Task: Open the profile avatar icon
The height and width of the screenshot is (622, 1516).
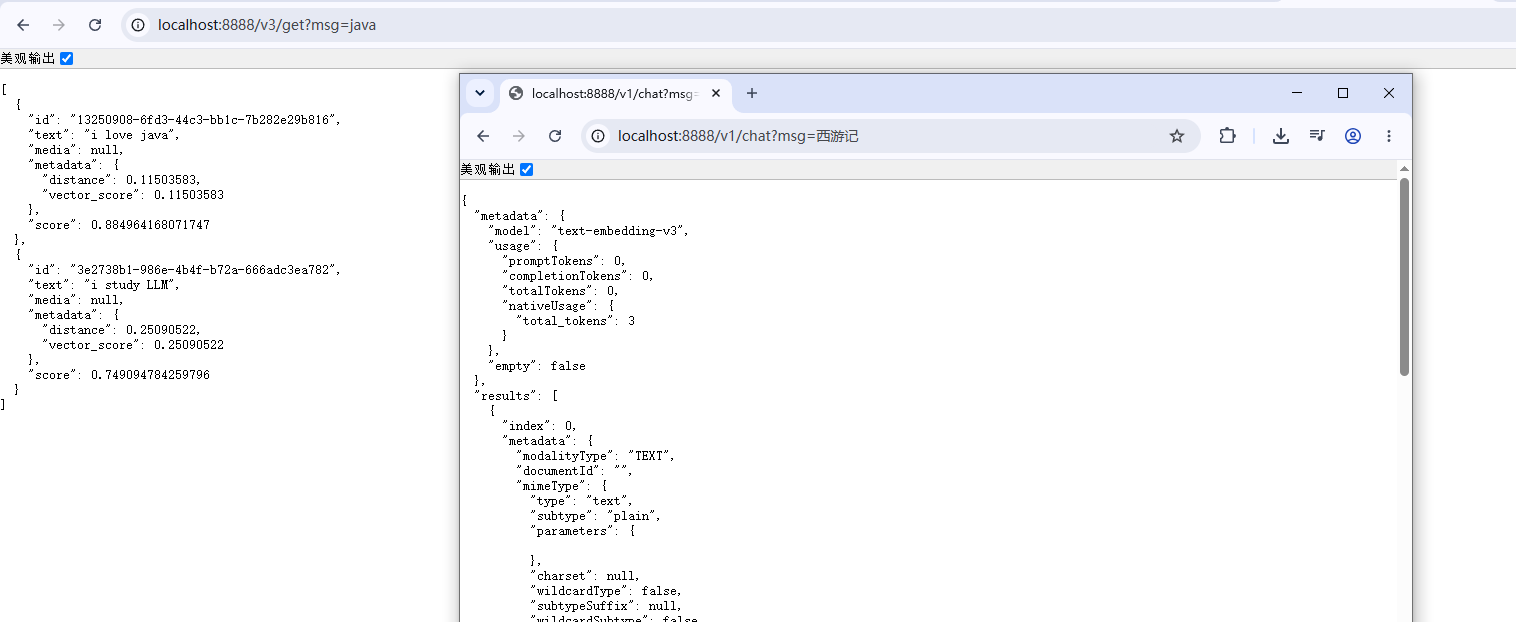Action: pyautogui.click(x=1353, y=136)
